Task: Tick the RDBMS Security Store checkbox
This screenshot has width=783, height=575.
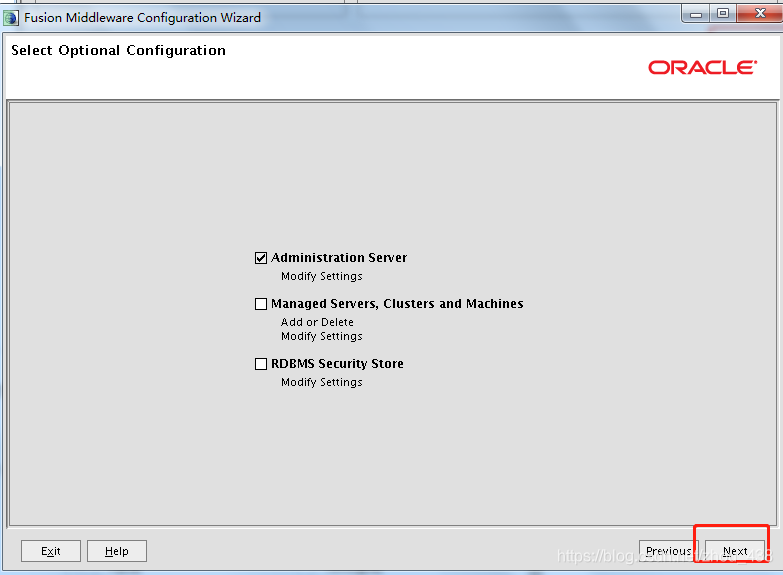Action: coord(261,364)
